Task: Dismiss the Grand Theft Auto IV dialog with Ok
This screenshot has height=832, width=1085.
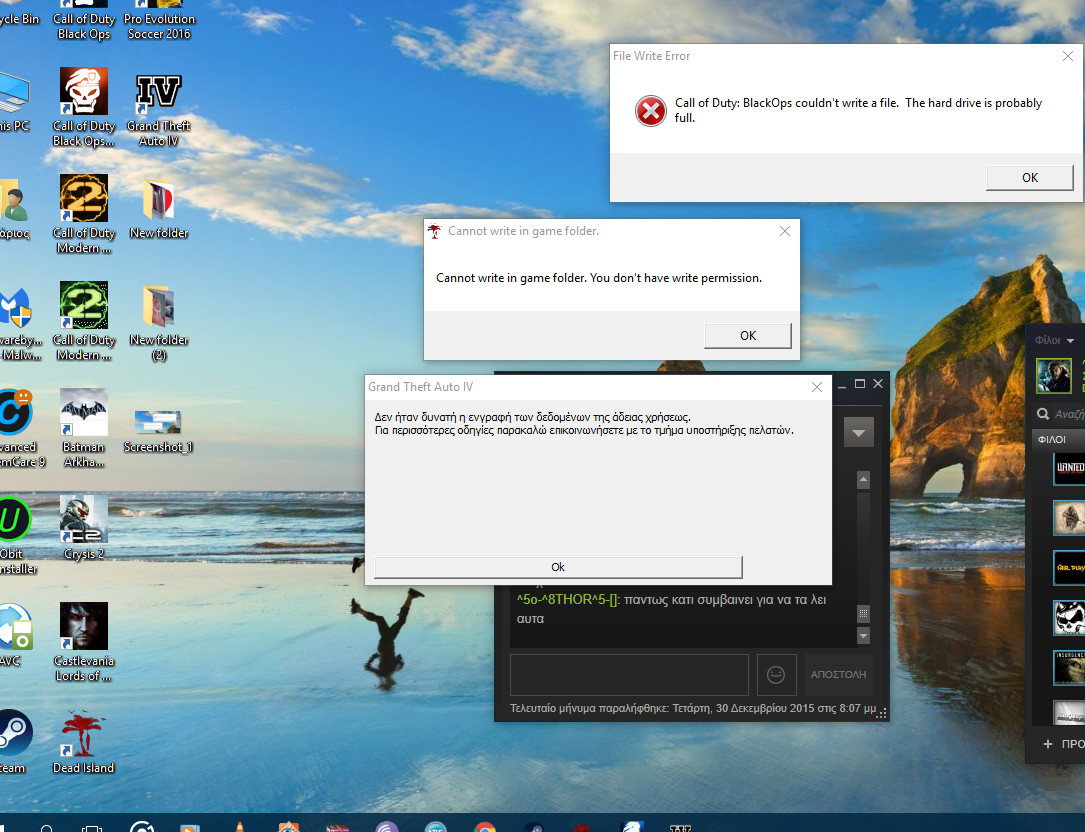Action: tap(558, 567)
